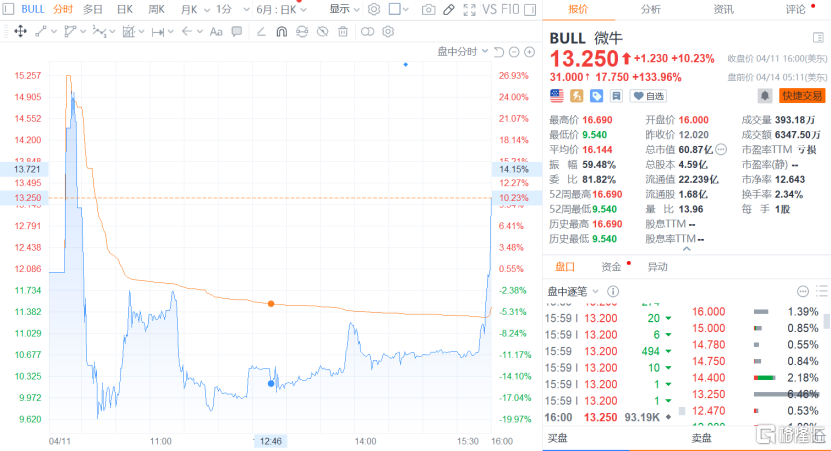Switch to 多日 multi-day chart
The height and width of the screenshot is (451, 831).
click(x=93, y=10)
